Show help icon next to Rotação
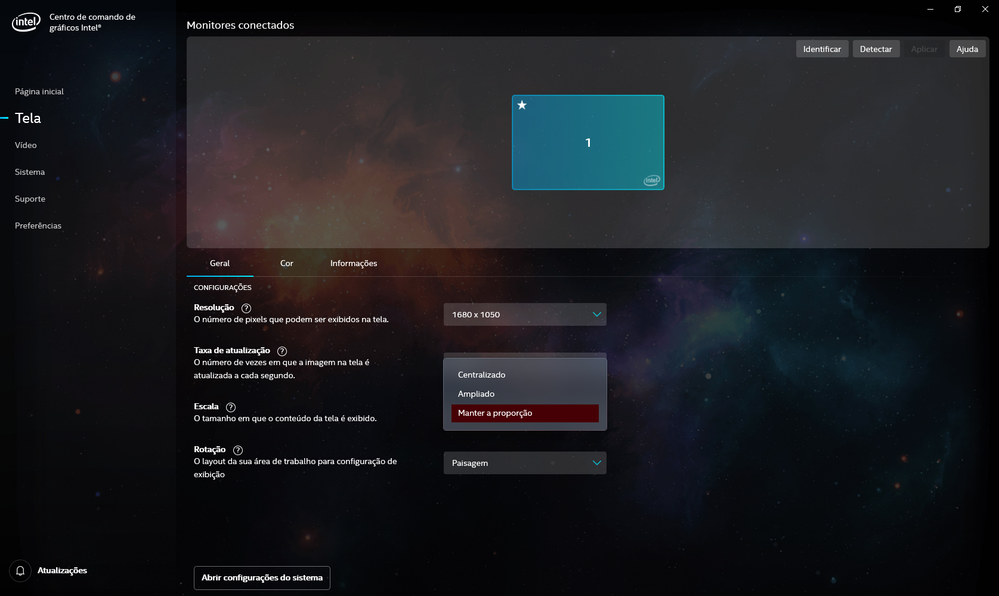Viewport: 999px width, 596px height. tap(238, 450)
